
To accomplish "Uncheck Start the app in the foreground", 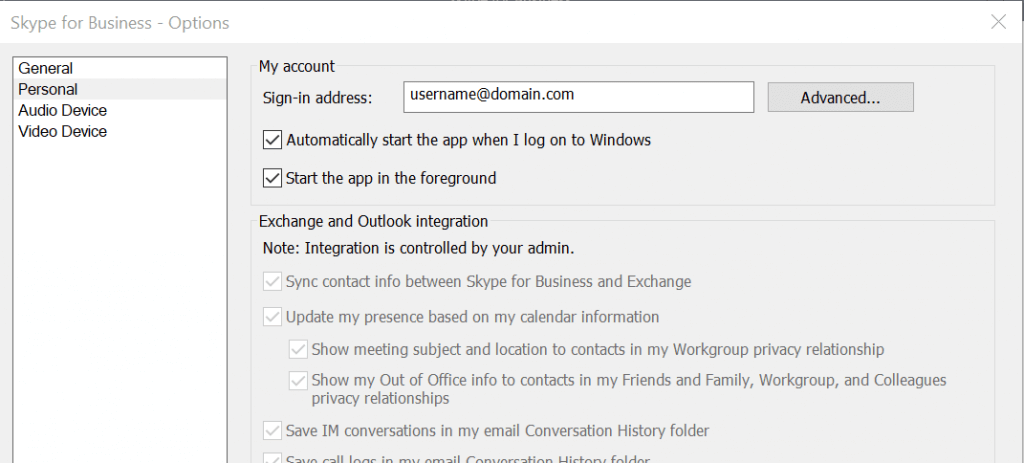I will click(272, 179).
